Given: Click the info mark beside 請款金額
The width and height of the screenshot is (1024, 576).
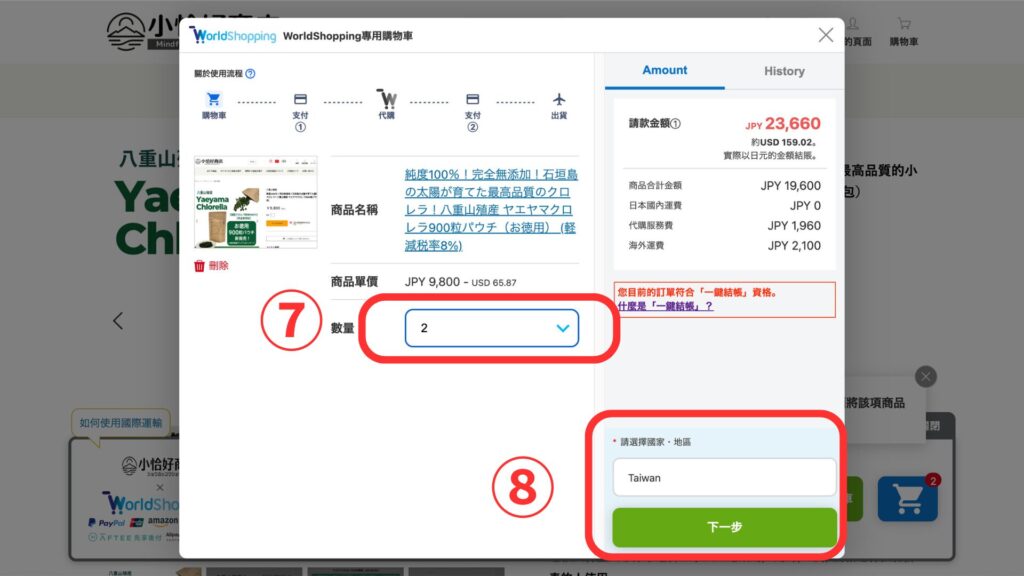Looking at the screenshot, I should click(x=676, y=125).
